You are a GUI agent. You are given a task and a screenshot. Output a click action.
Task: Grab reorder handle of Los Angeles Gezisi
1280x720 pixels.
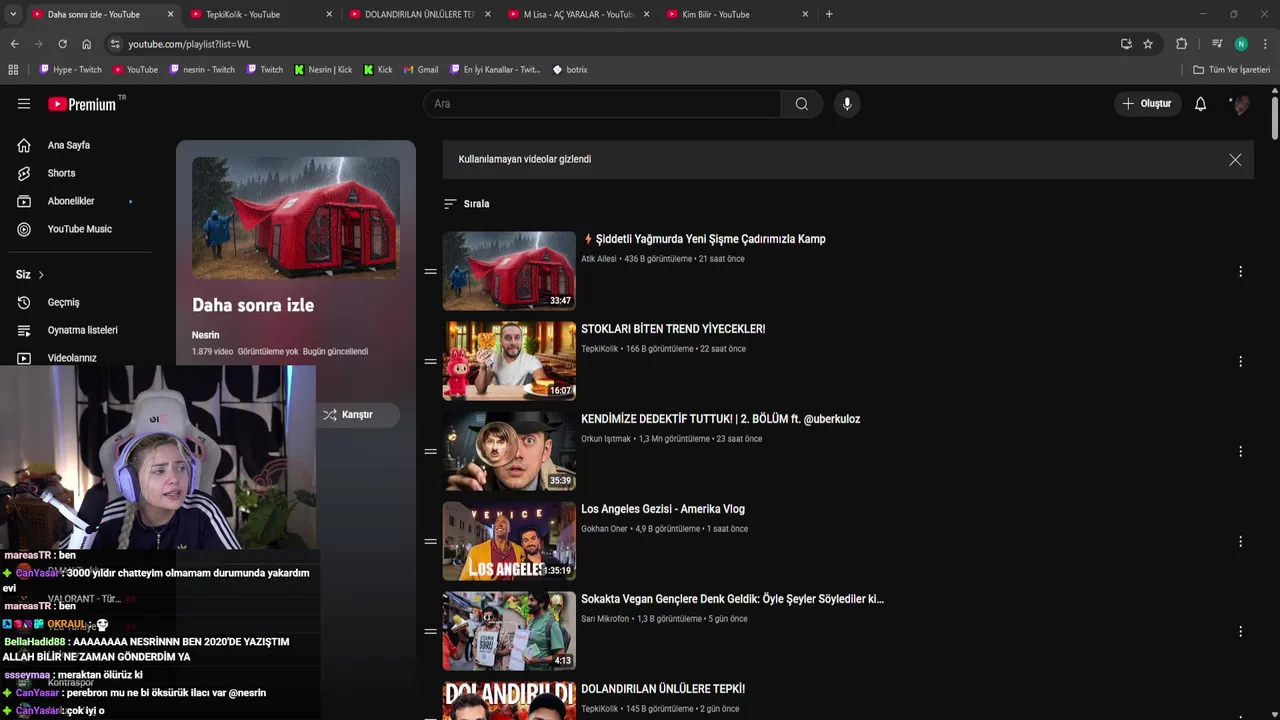pos(431,541)
